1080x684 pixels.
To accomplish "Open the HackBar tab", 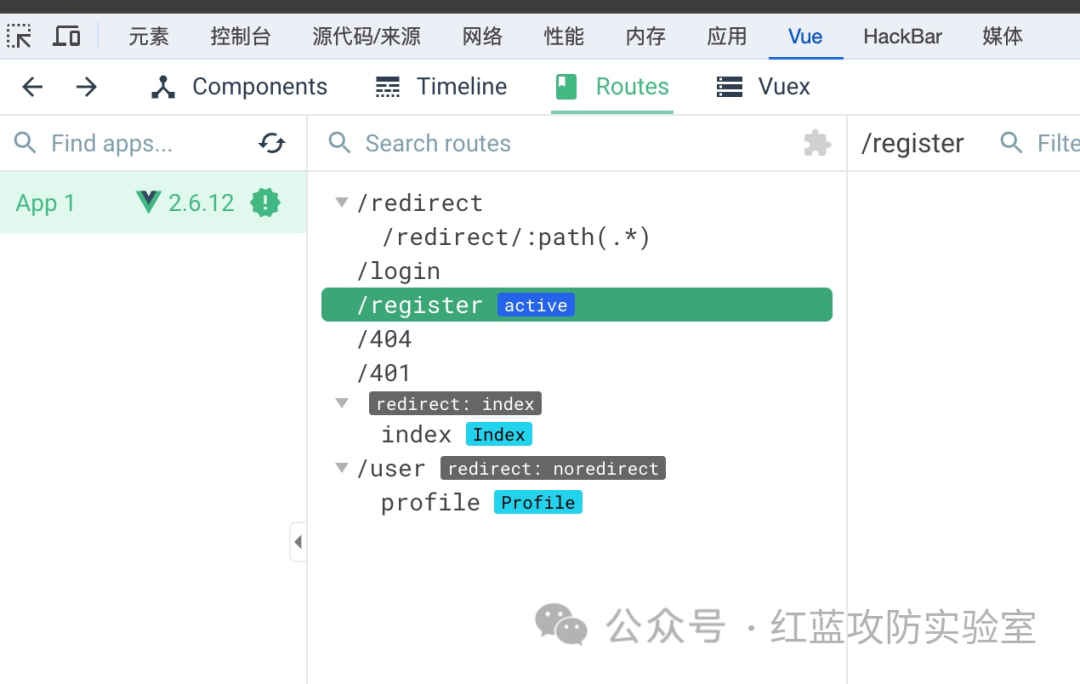I will click(902, 36).
